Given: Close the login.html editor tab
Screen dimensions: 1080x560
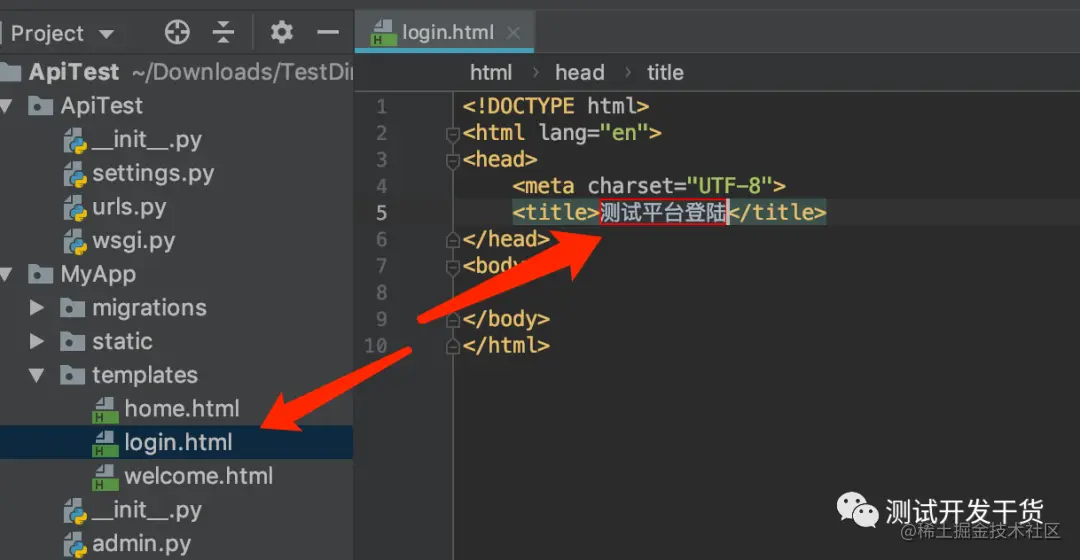Looking at the screenshot, I should click(513, 32).
